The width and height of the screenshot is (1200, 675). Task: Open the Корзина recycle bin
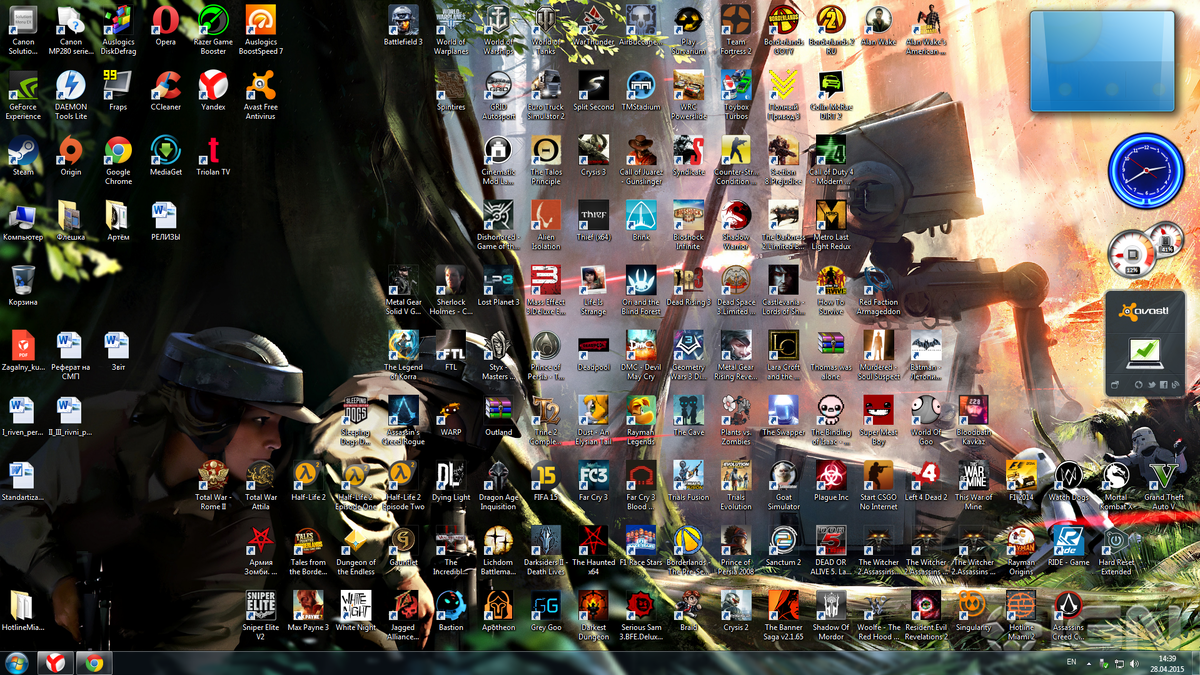(x=23, y=285)
